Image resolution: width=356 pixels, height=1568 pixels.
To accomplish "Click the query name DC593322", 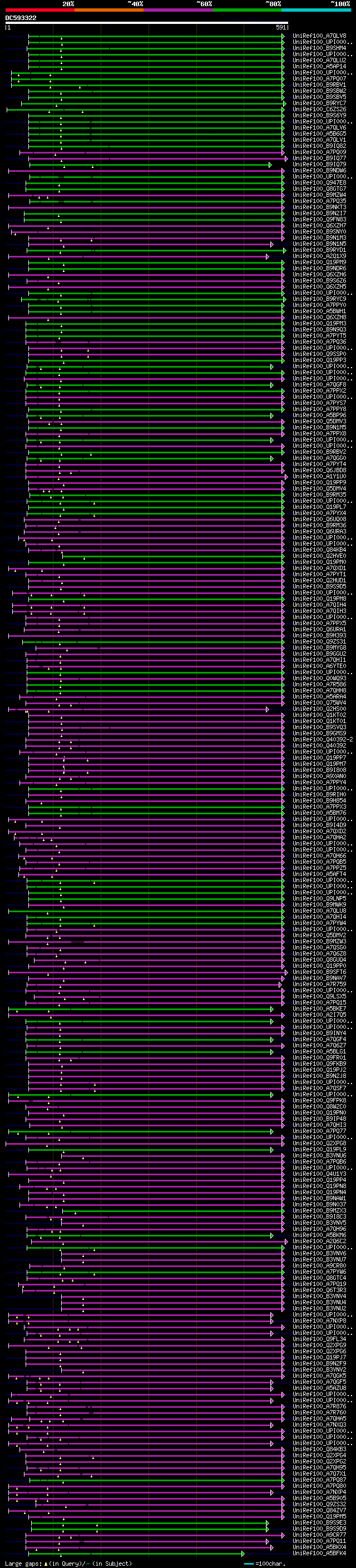I will 21,18.
